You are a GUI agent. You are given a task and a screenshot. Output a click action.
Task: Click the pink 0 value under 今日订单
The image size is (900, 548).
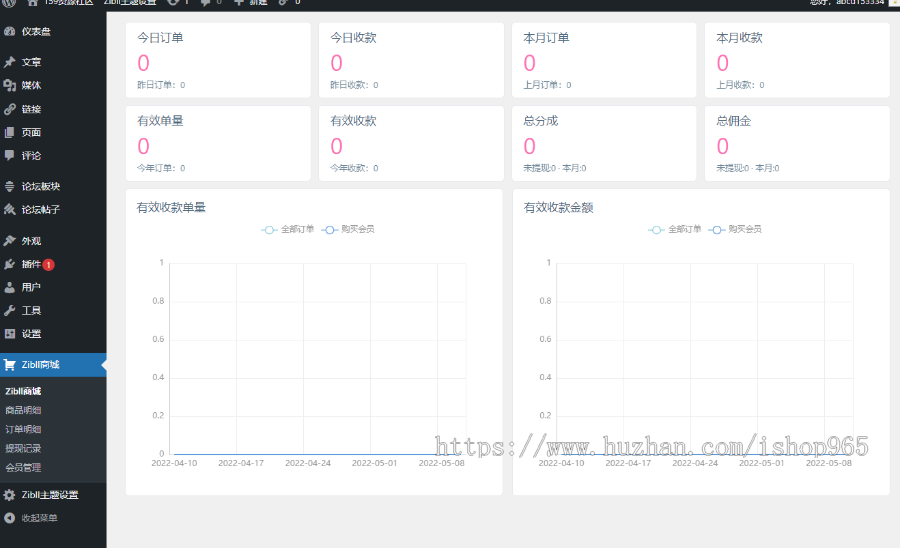143,63
